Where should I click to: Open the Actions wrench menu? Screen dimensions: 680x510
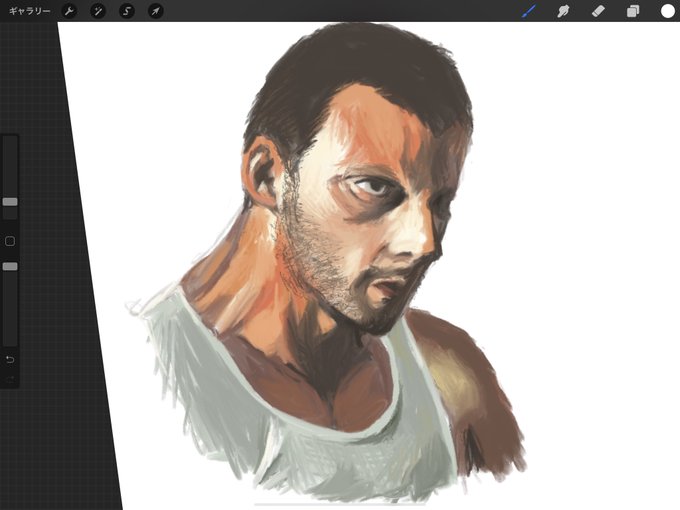coord(69,11)
